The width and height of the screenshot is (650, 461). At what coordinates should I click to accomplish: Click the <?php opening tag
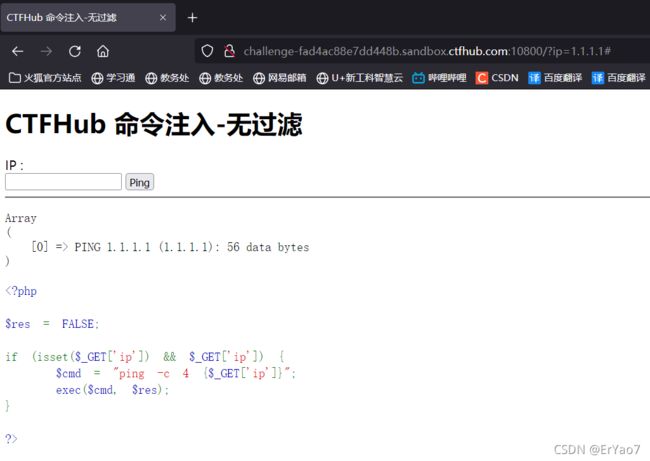pos(21,291)
